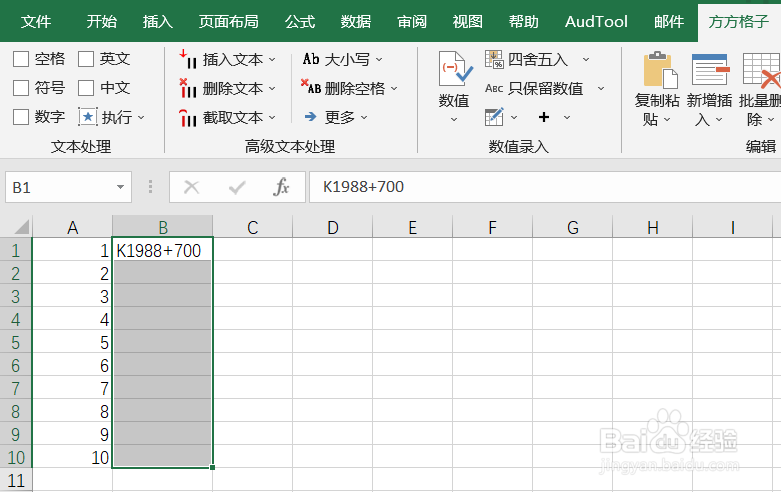781x492 pixels.
Task: Open the Name Box dropdown arrow
Action: point(120,187)
